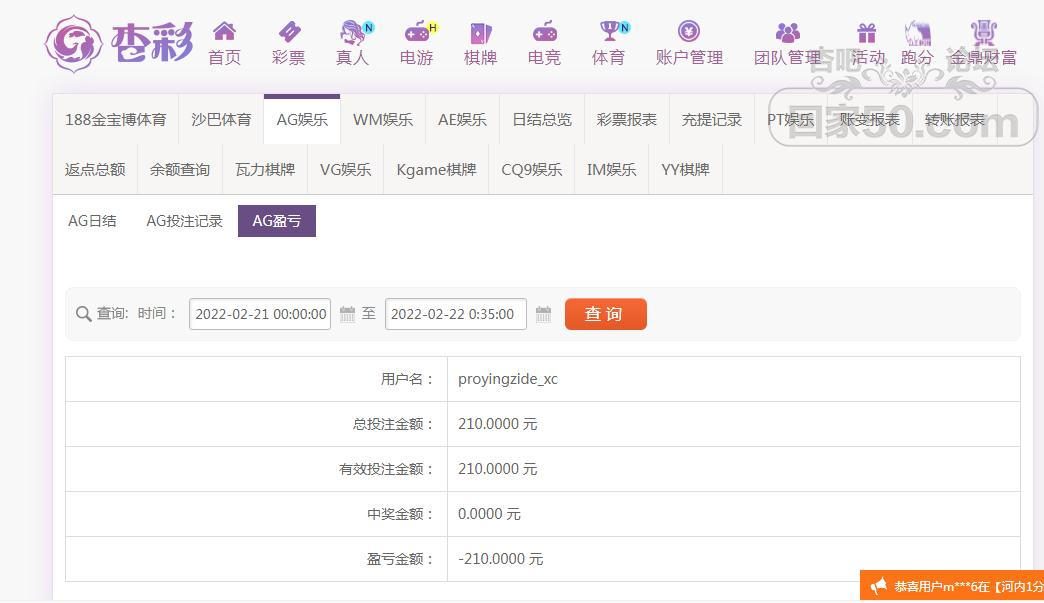
Task: Open 日结总览 tab
Action: coord(542,120)
